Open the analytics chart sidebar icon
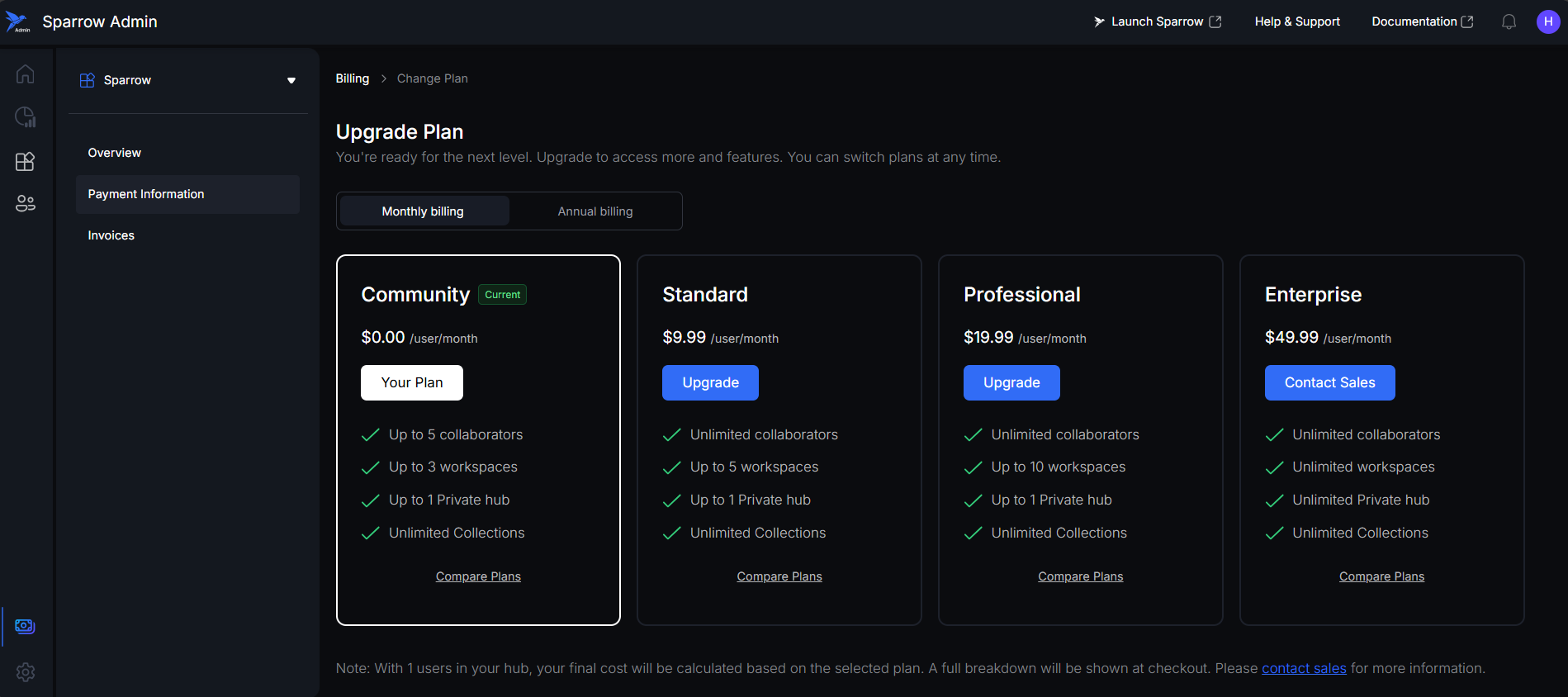The width and height of the screenshot is (1568, 697). coord(26,117)
